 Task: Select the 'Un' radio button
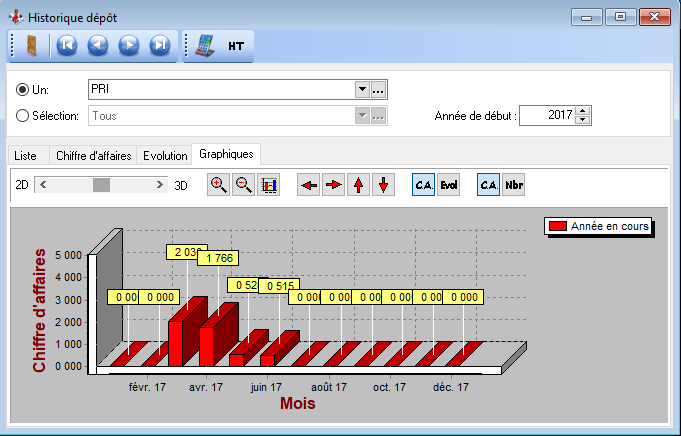click(x=23, y=90)
